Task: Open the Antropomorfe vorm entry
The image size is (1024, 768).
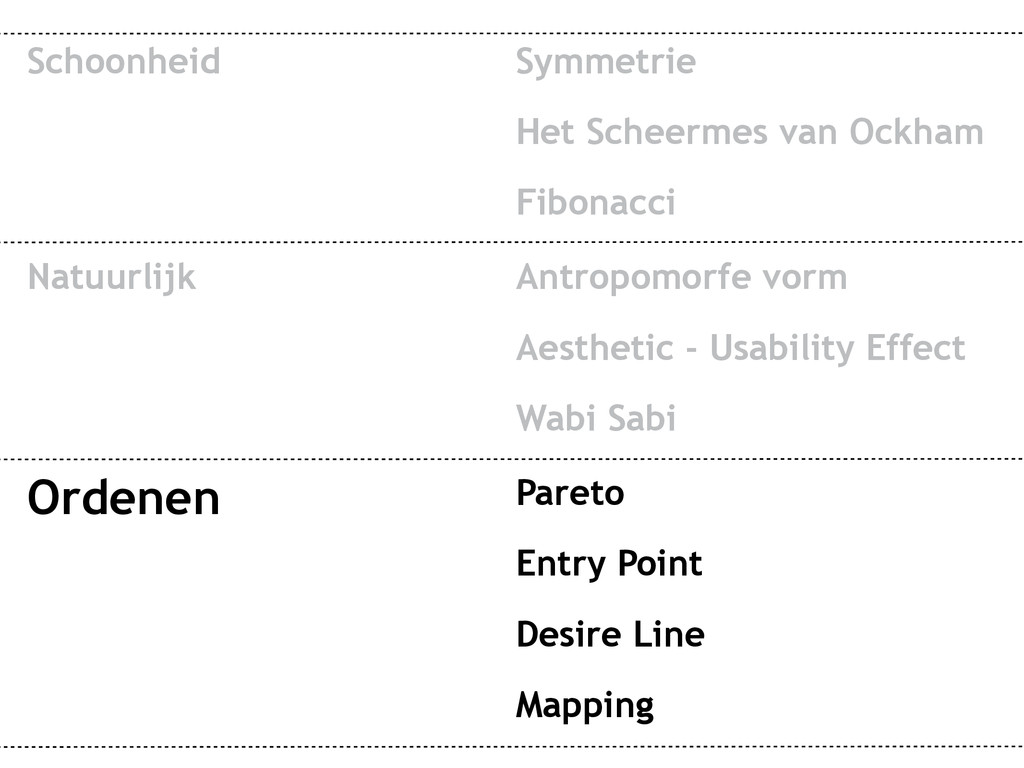Action: pos(682,278)
